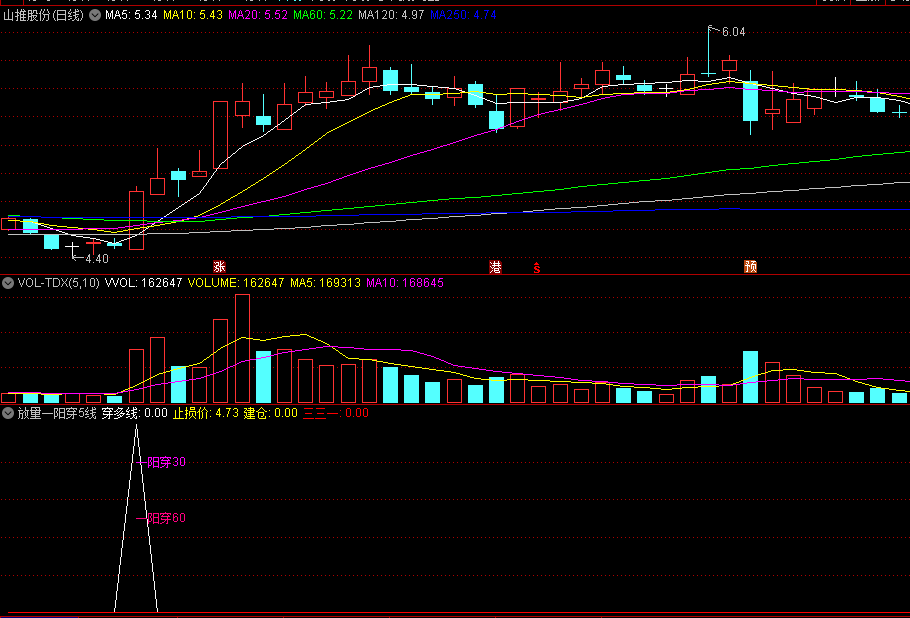Click the 穿多线: 0.00 value

tap(135, 413)
